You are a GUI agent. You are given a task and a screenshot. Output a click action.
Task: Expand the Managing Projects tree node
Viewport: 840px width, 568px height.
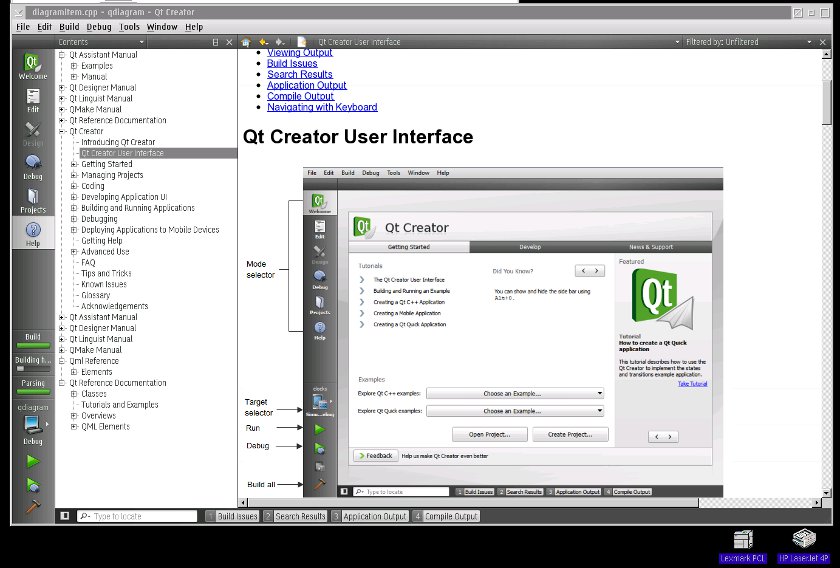[x=74, y=175]
